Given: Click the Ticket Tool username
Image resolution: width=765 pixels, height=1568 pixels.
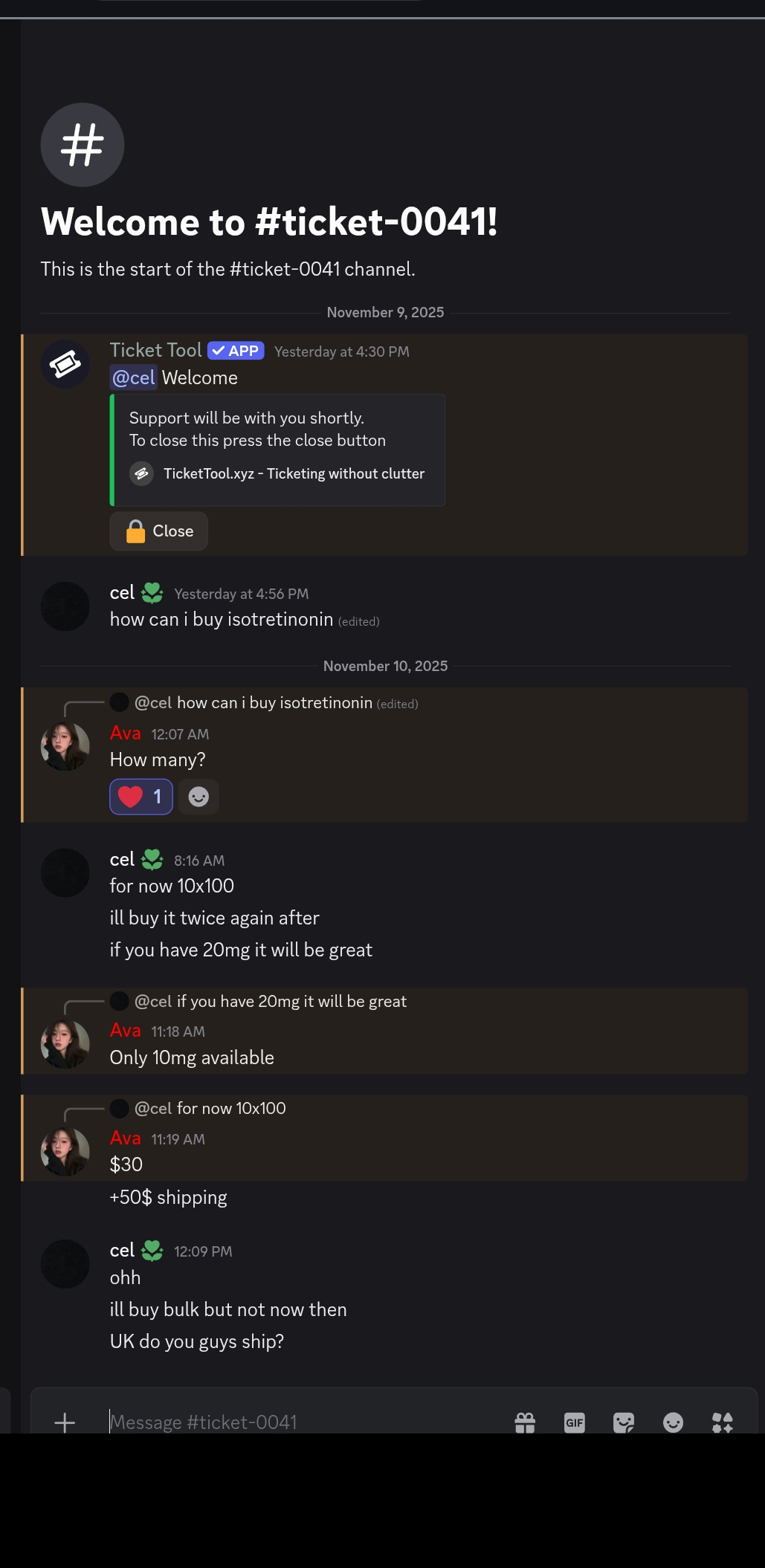Looking at the screenshot, I should coord(155,350).
